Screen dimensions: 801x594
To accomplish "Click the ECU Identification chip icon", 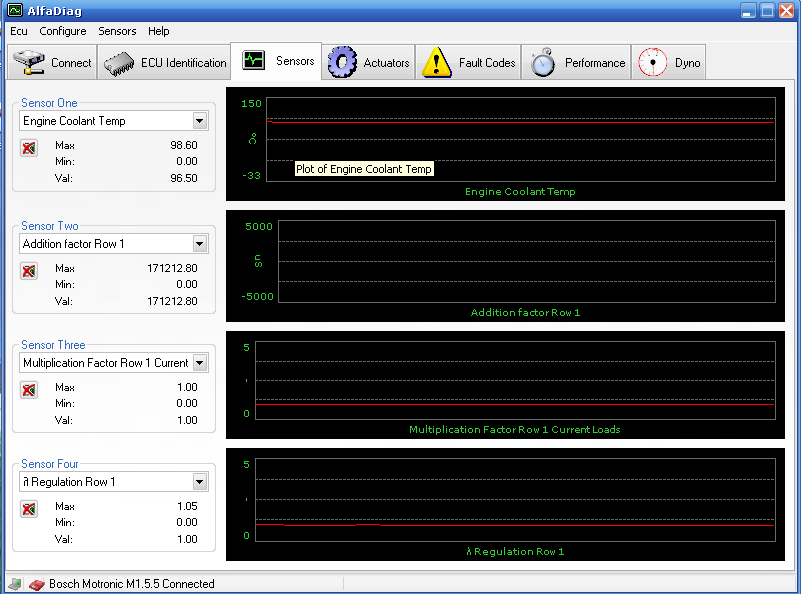I will point(118,62).
